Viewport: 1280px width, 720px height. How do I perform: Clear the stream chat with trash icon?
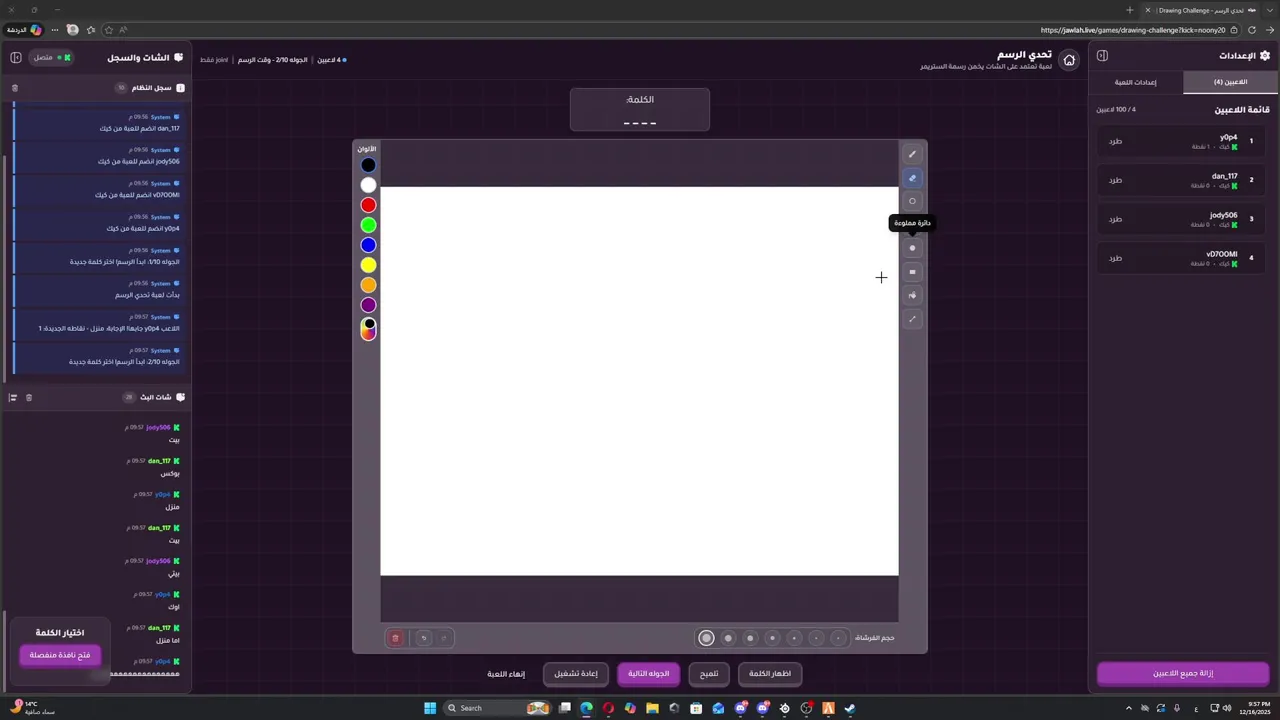click(29, 397)
